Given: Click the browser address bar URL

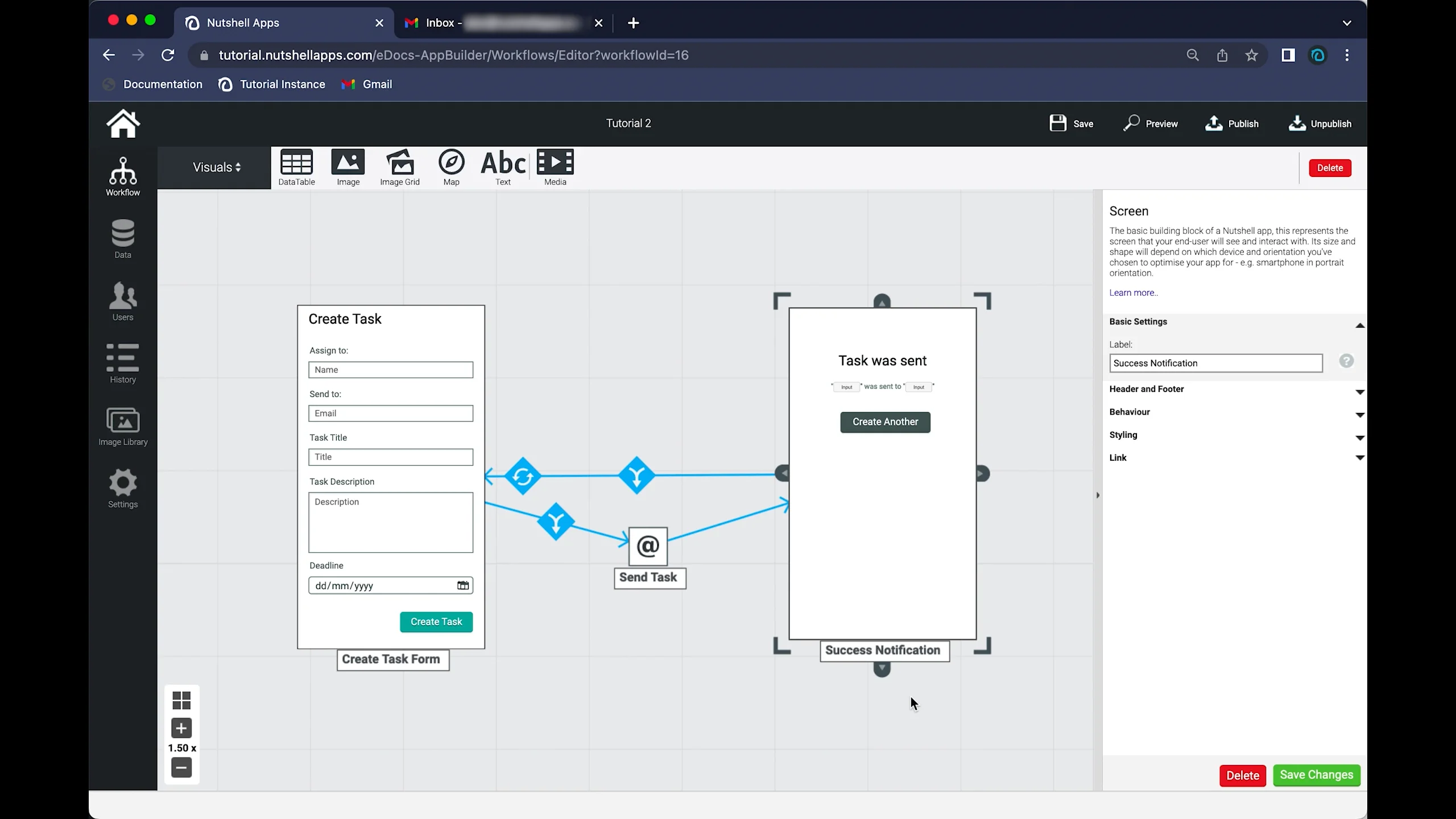Looking at the screenshot, I should (x=453, y=55).
